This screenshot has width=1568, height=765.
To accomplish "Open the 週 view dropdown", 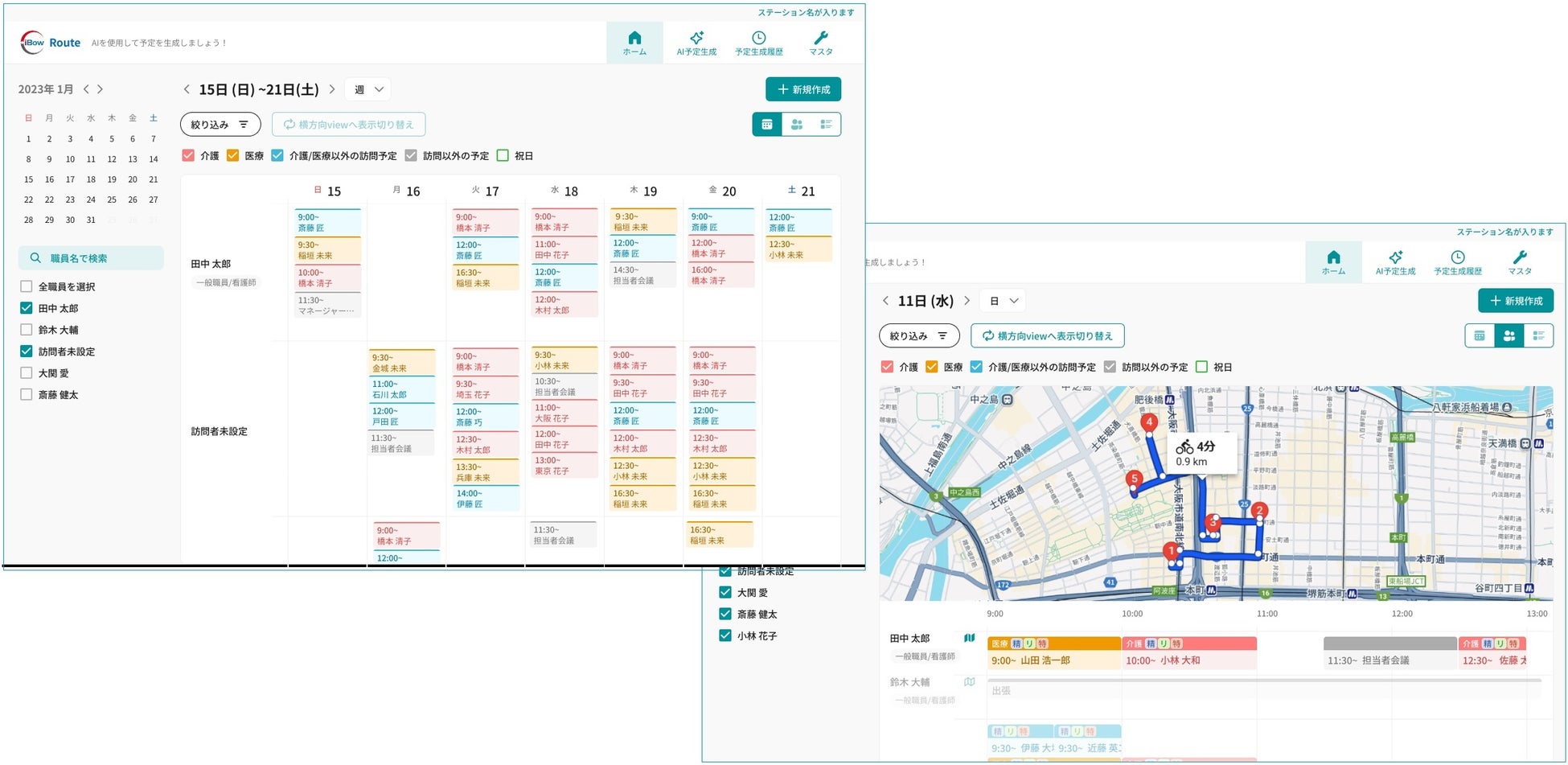I will (368, 89).
